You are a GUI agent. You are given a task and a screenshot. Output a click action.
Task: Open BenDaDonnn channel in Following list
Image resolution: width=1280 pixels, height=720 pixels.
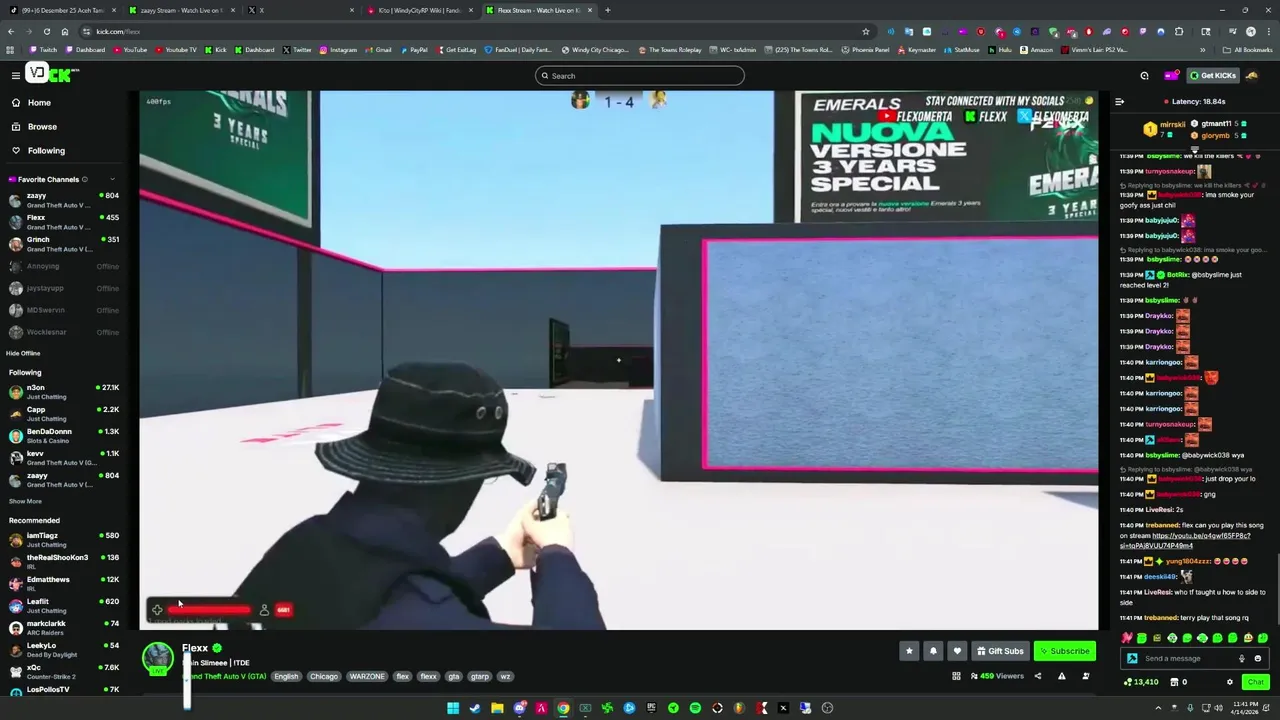tap(64, 435)
